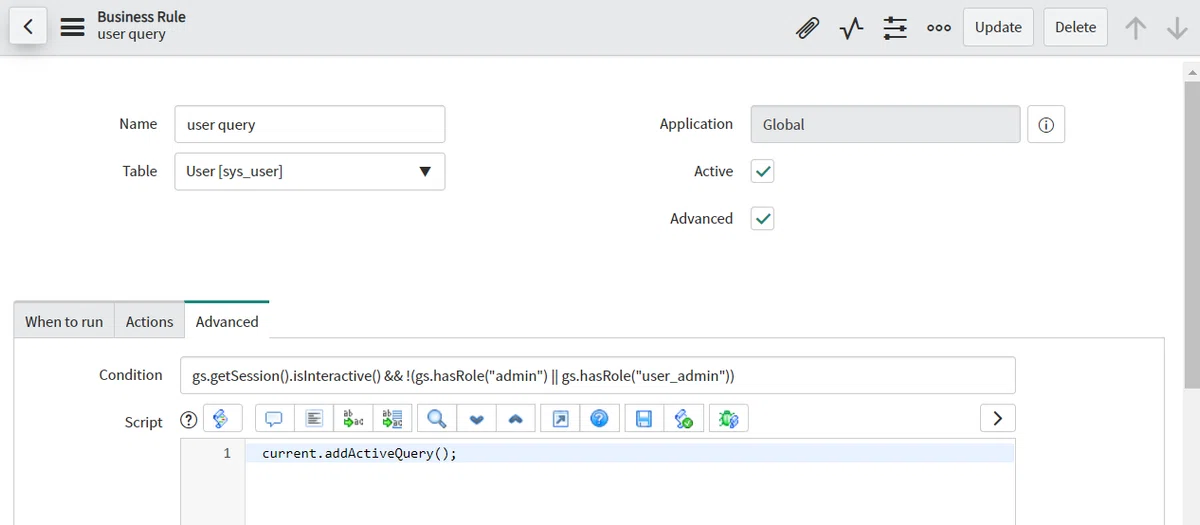Find next with down chevron icon
The image size is (1200, 525).
(x=476, y=419)
